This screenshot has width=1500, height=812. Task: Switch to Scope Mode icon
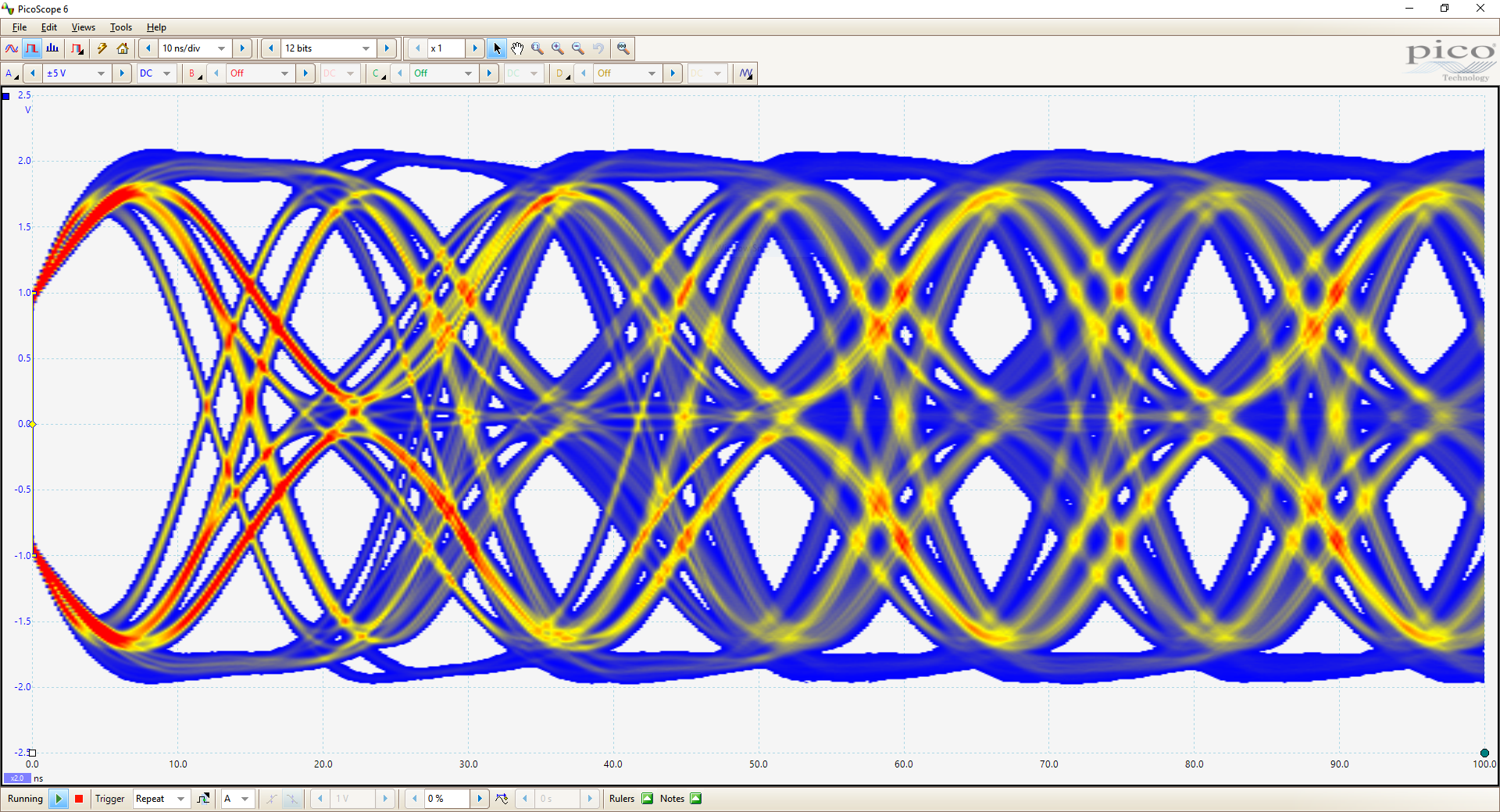coord(12,48)
